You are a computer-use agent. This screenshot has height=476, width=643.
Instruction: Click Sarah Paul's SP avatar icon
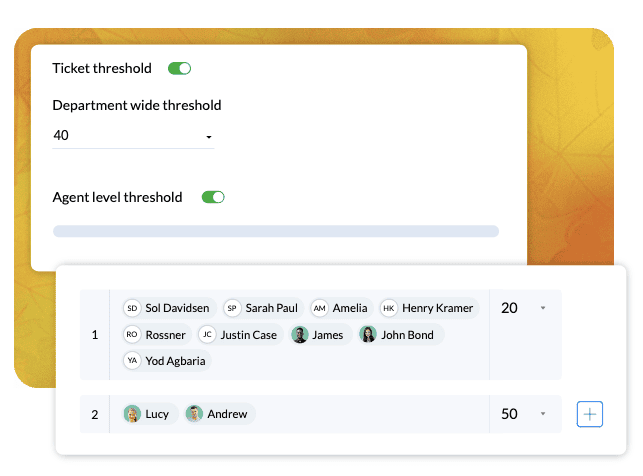point(232,308)
